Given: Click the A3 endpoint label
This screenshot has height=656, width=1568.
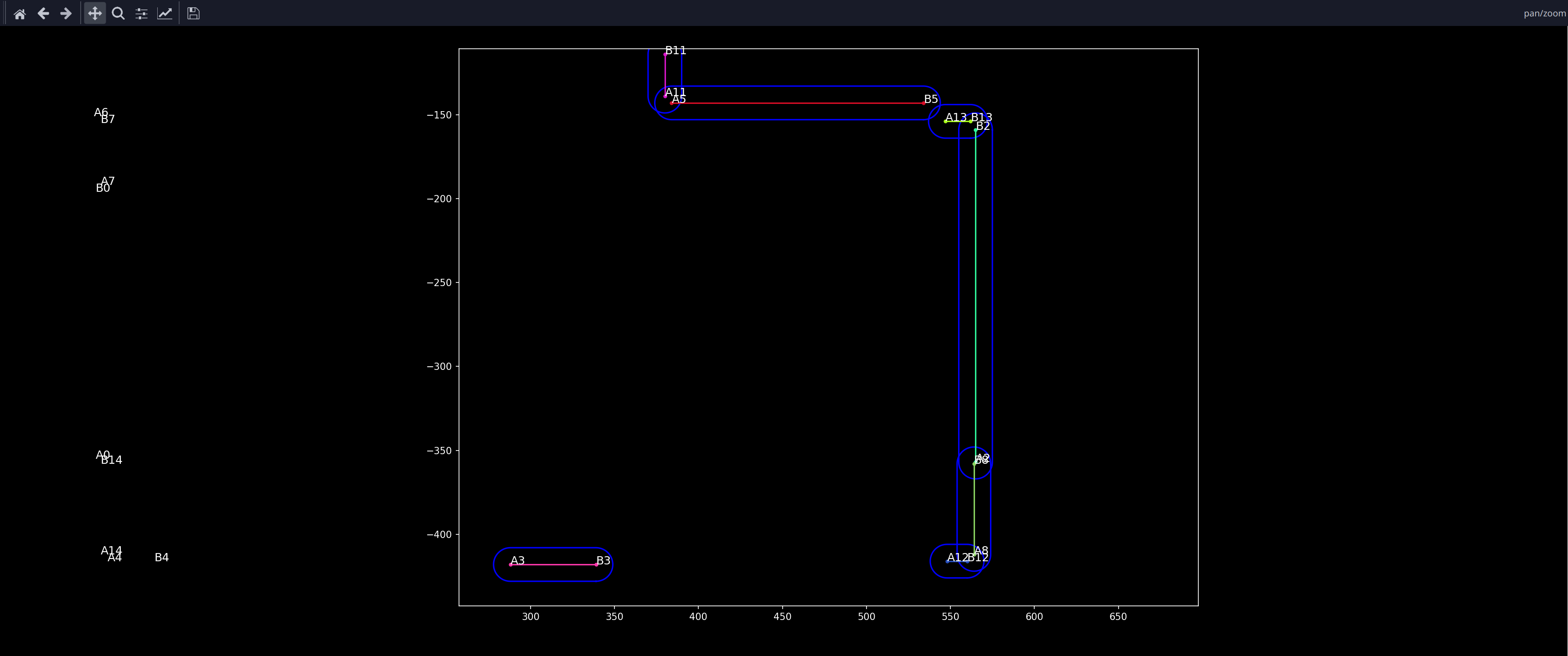Looking at the screenshot, I should (517, 560).
